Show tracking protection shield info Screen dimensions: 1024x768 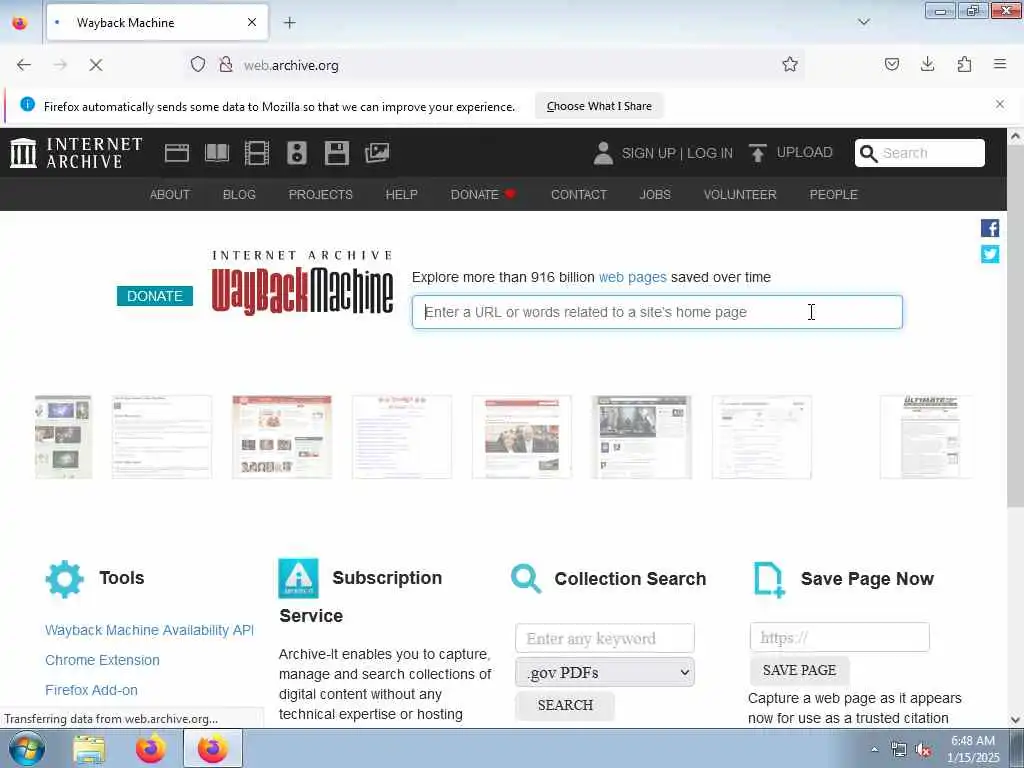pos(198,64)
